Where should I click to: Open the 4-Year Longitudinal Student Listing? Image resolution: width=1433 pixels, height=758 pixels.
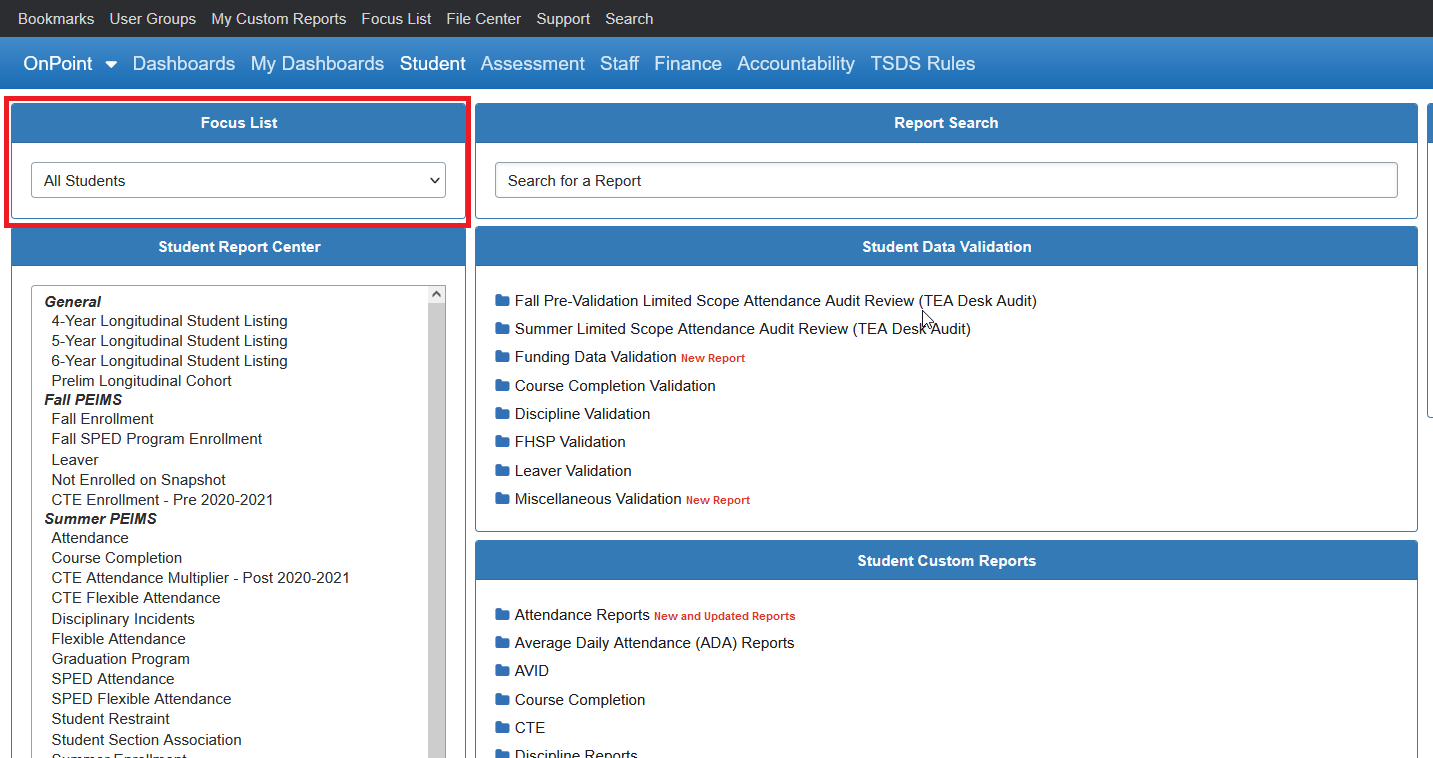coord(168,320)
